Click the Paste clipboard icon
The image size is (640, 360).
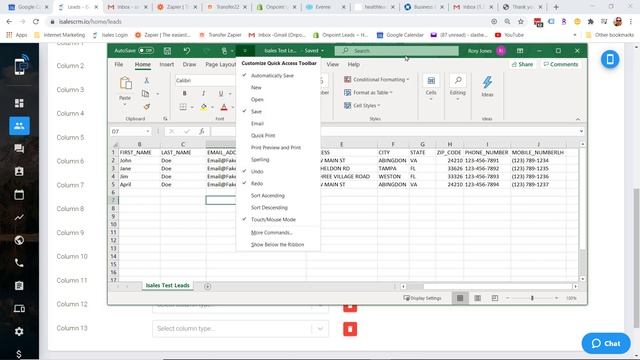(x=125, y=83)
